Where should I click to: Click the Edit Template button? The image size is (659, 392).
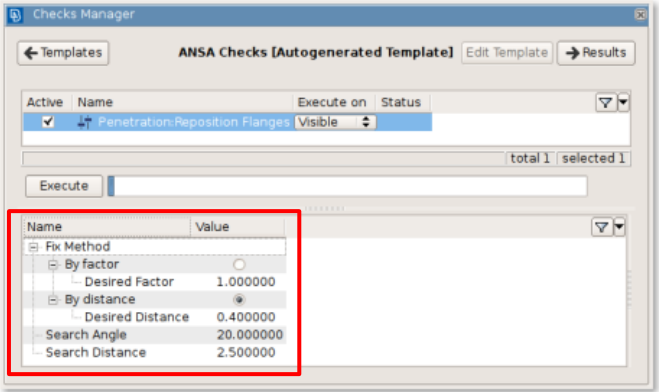click(x=507, y=53)
